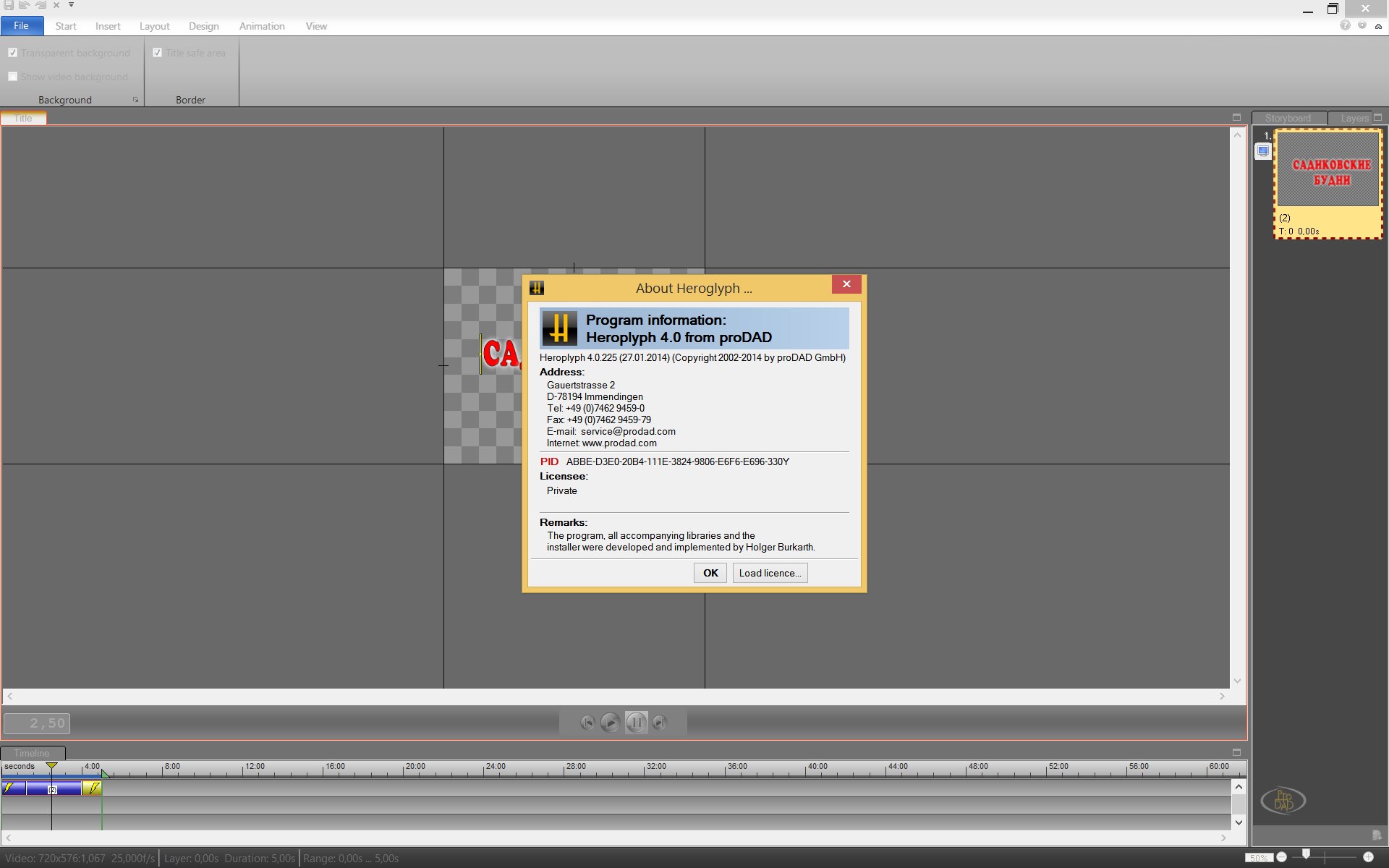Click the preview horizontal scroll left arrow

coord(9,696)
